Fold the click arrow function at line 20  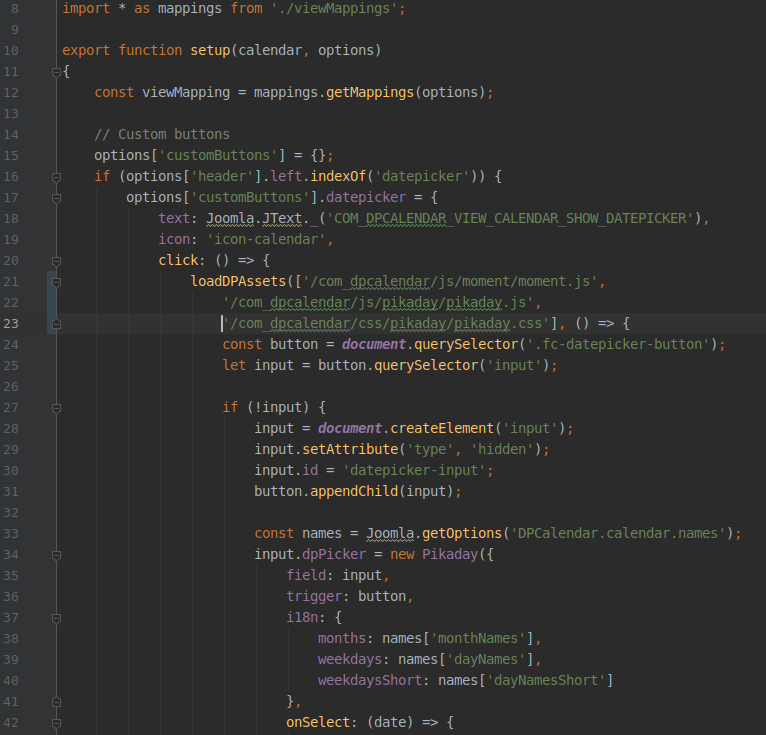56,260
